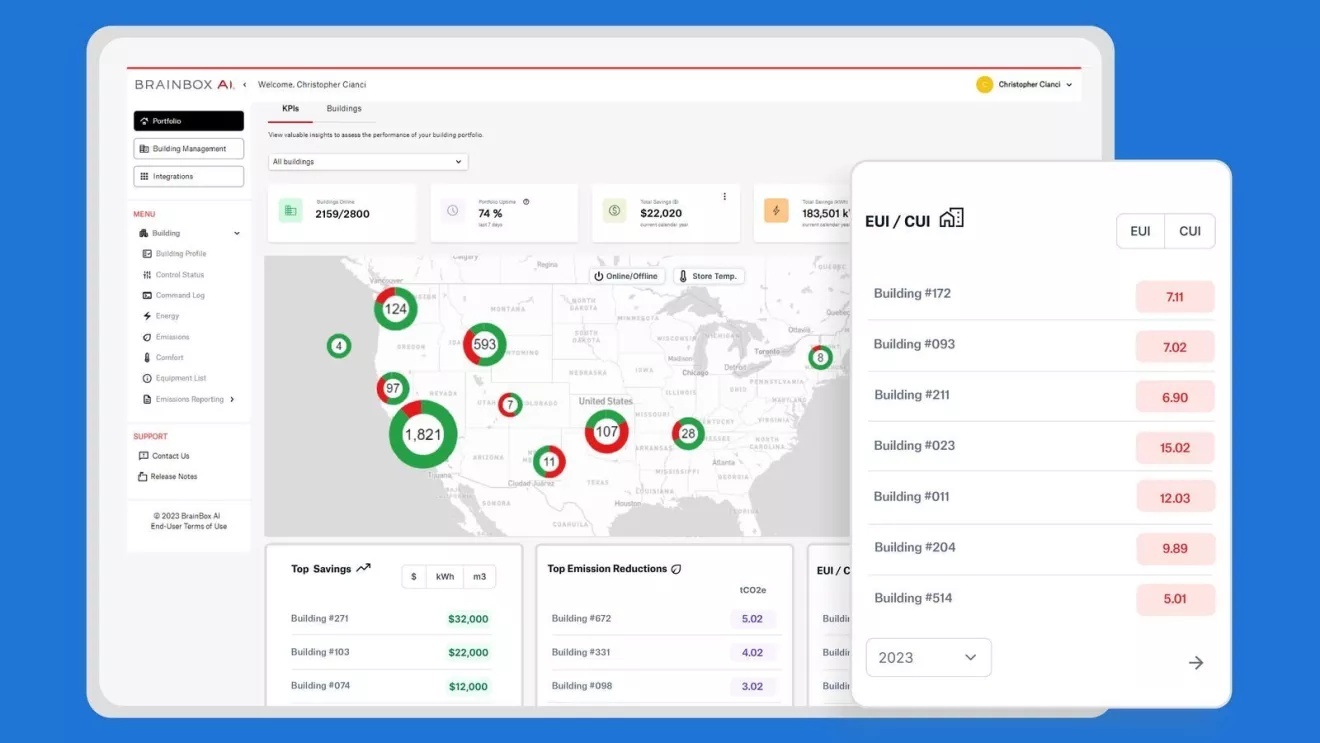Open the 2023 year dropdown
This screenshot has width=1320, height=743.
[928, 658]
